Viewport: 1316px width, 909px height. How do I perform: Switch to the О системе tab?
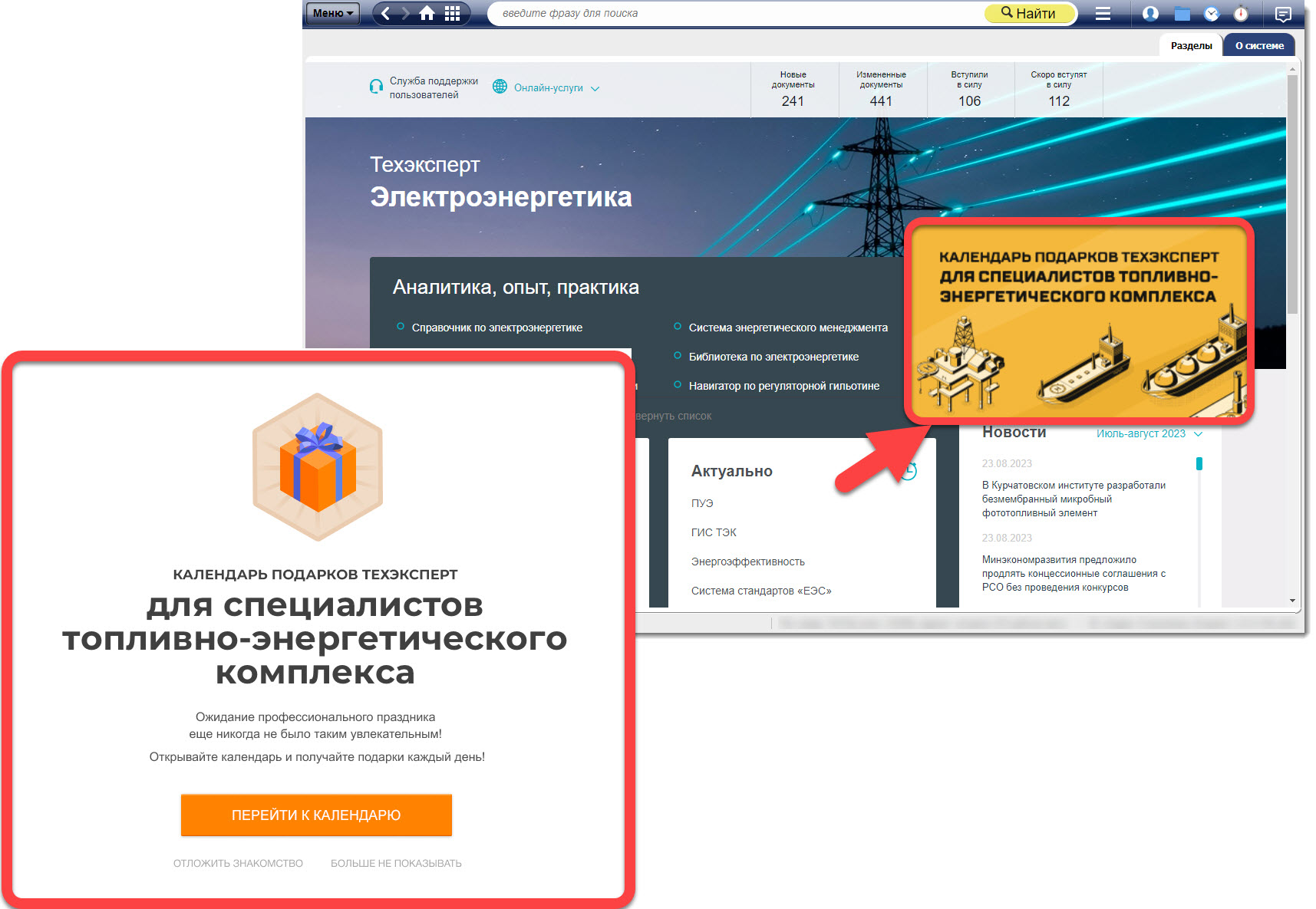1259,45
